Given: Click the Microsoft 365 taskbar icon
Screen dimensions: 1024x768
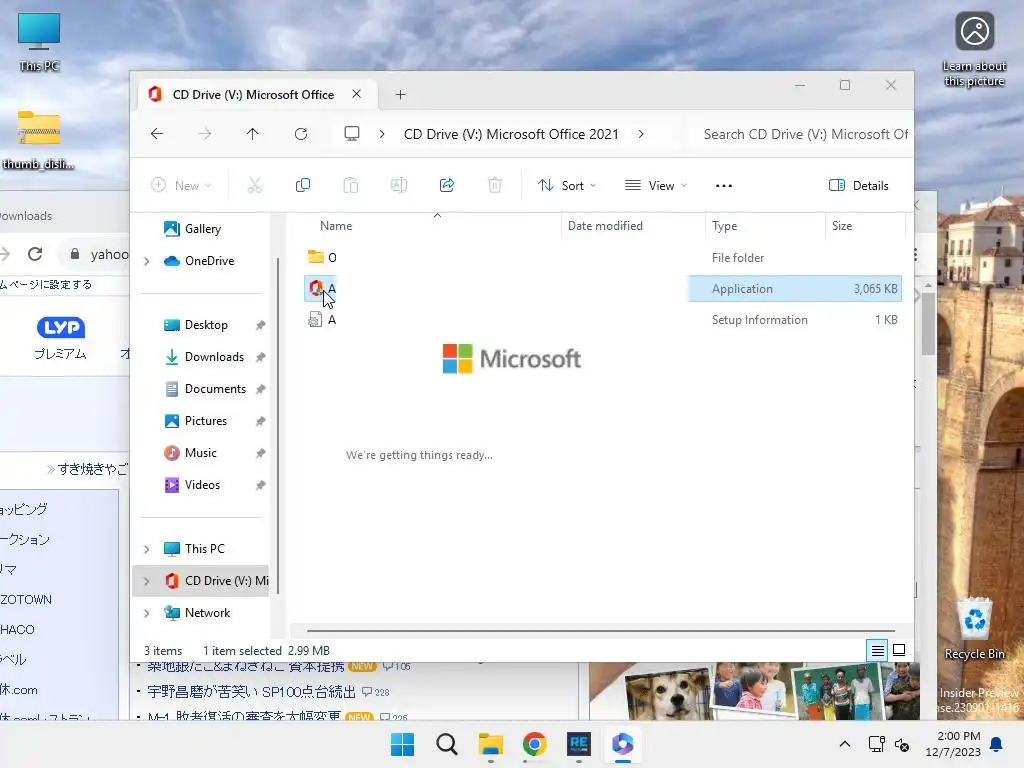Looking at the screenshot, I should [x=622, y=744].
